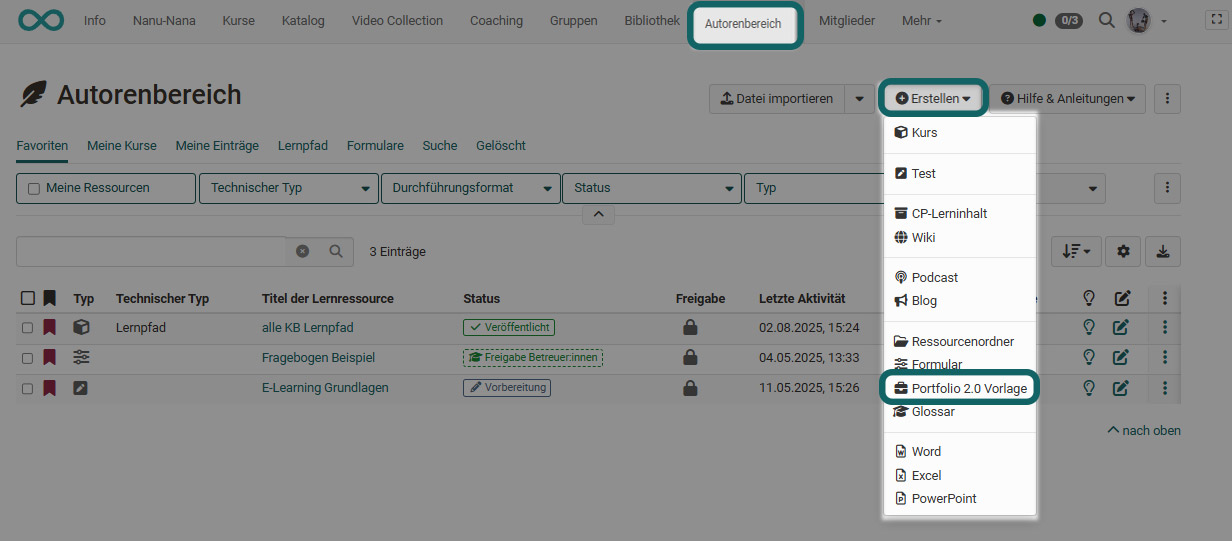
Task: Click the settings gear above the table
Action: 1123,252
